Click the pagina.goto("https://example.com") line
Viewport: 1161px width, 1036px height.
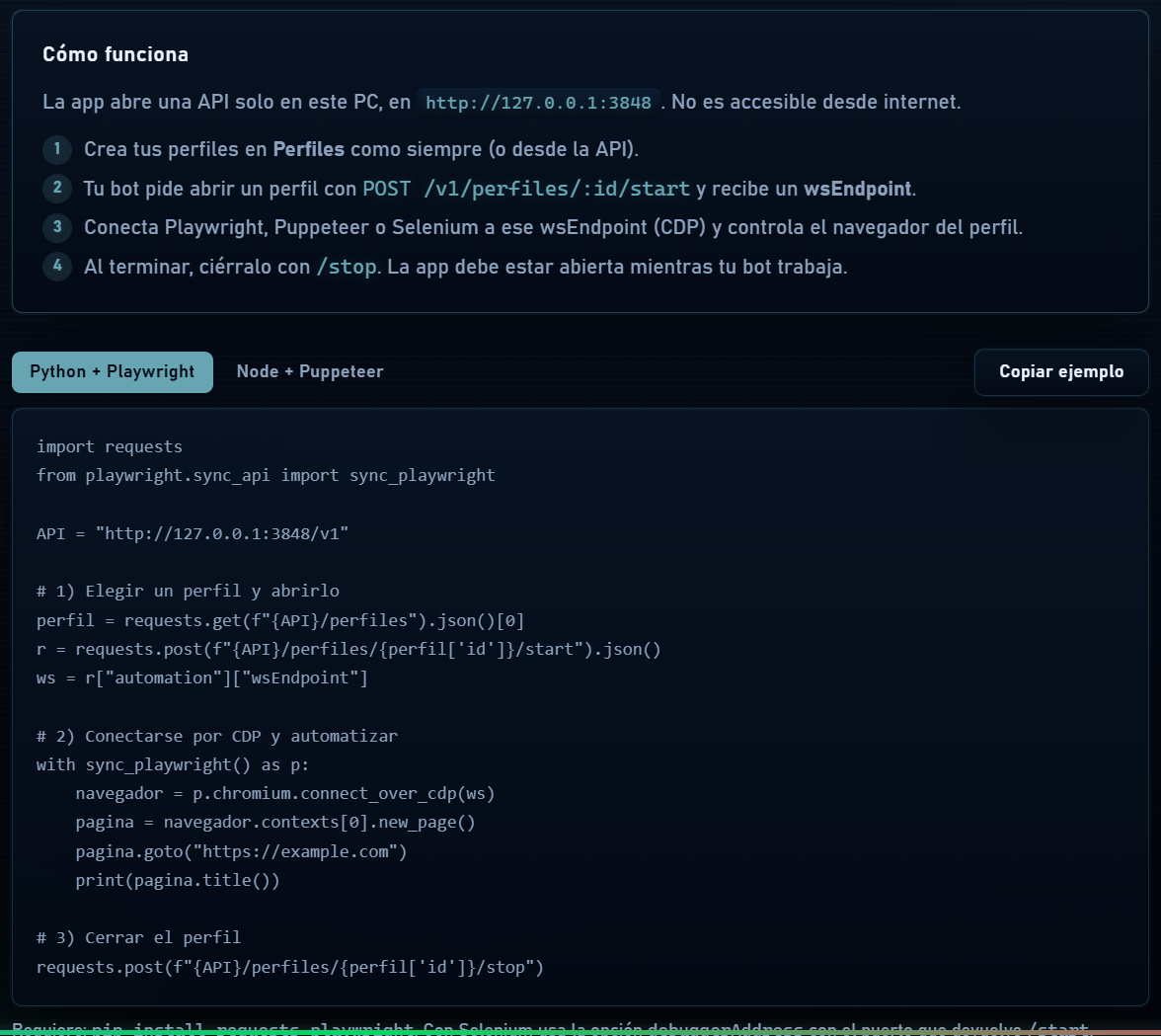[241, 851]
